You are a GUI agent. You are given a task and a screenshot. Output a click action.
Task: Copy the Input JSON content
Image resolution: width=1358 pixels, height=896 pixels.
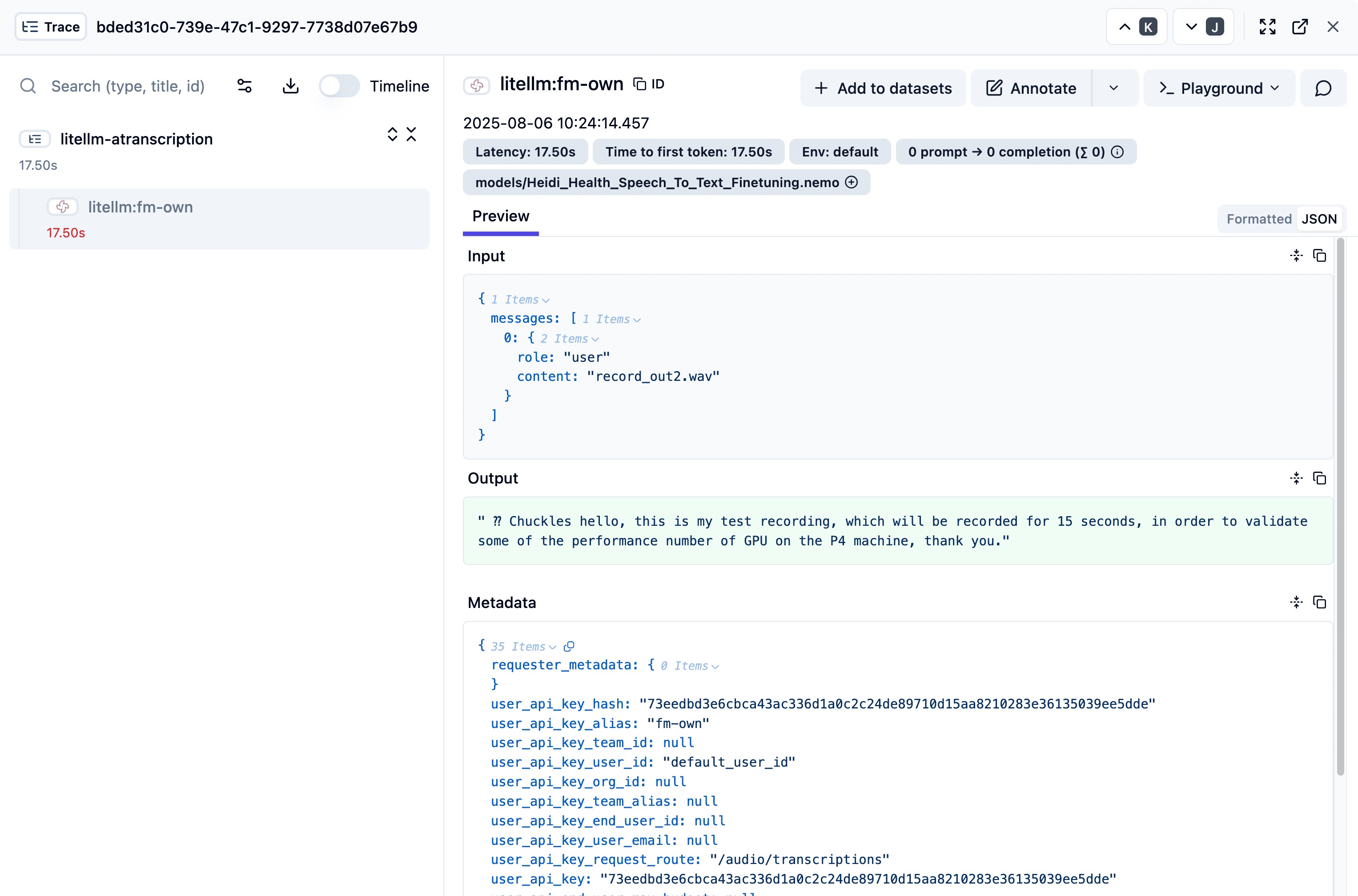click(x=1319, y=256)
